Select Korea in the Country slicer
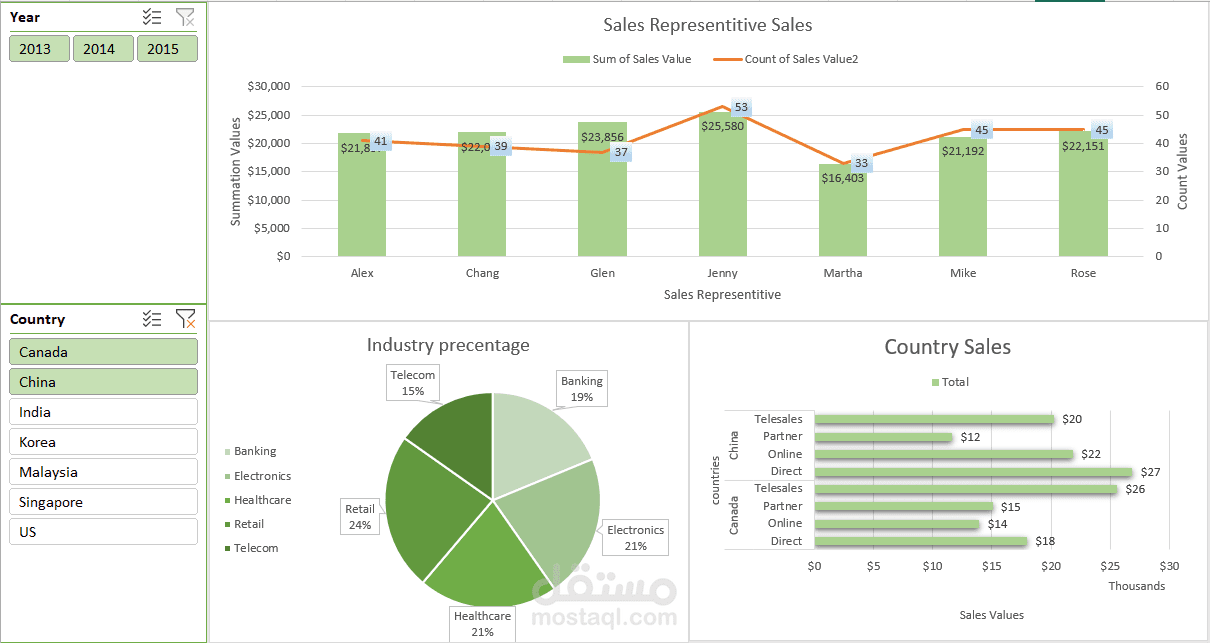1210x643 pixels. (x=103, y=441)
